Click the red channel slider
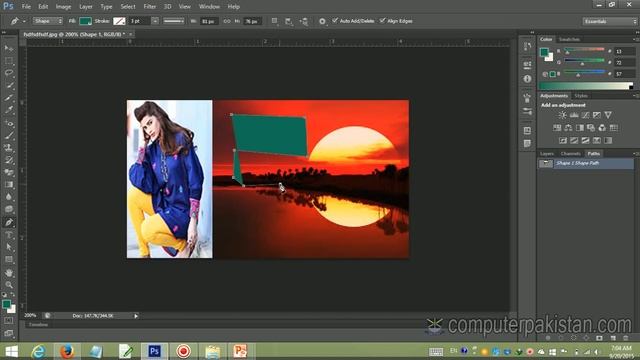The width and height of the screenshot is (640, 360). point(584,51)
